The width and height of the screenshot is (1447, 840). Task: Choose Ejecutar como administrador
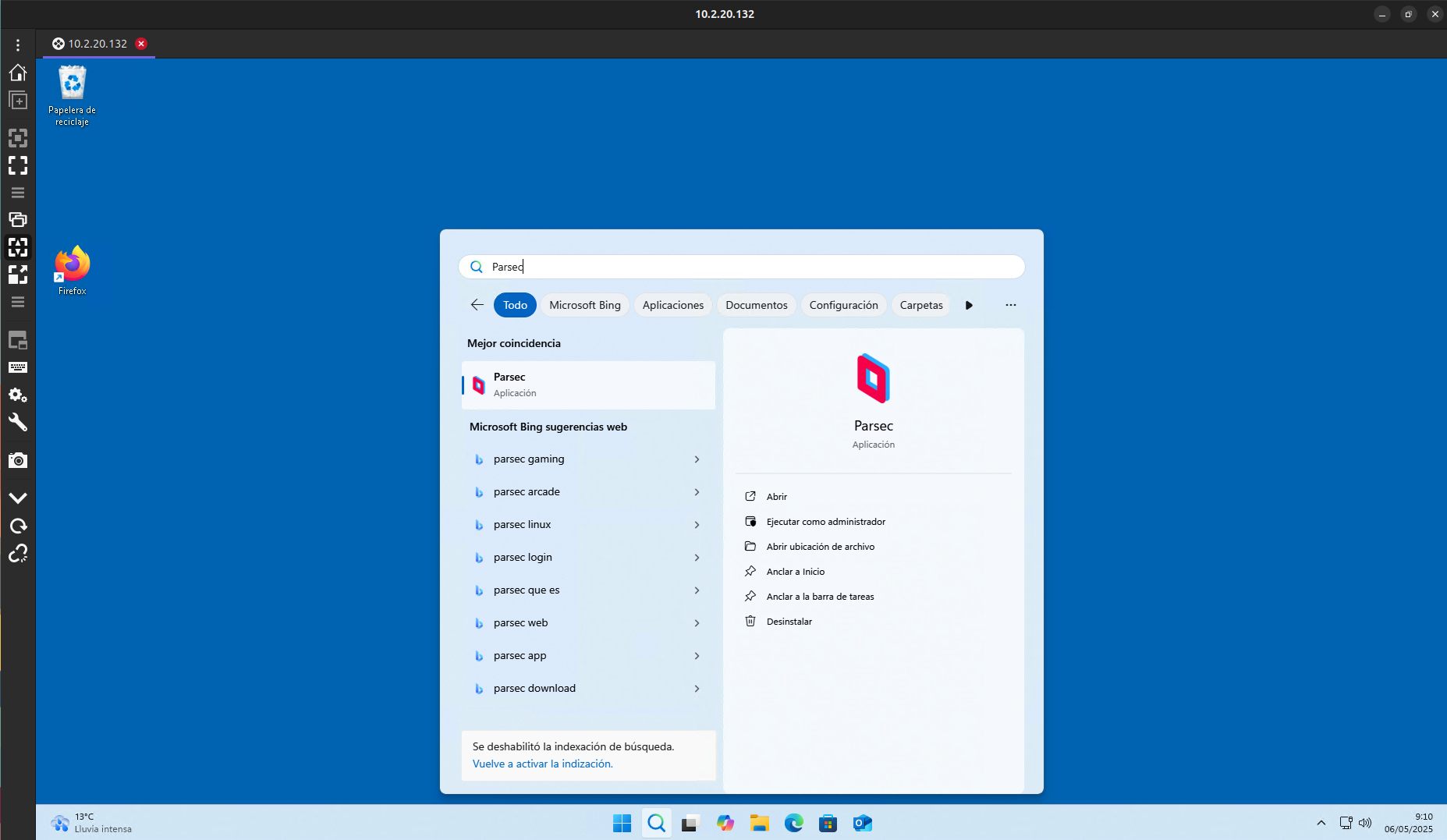(x=825, y=522)
